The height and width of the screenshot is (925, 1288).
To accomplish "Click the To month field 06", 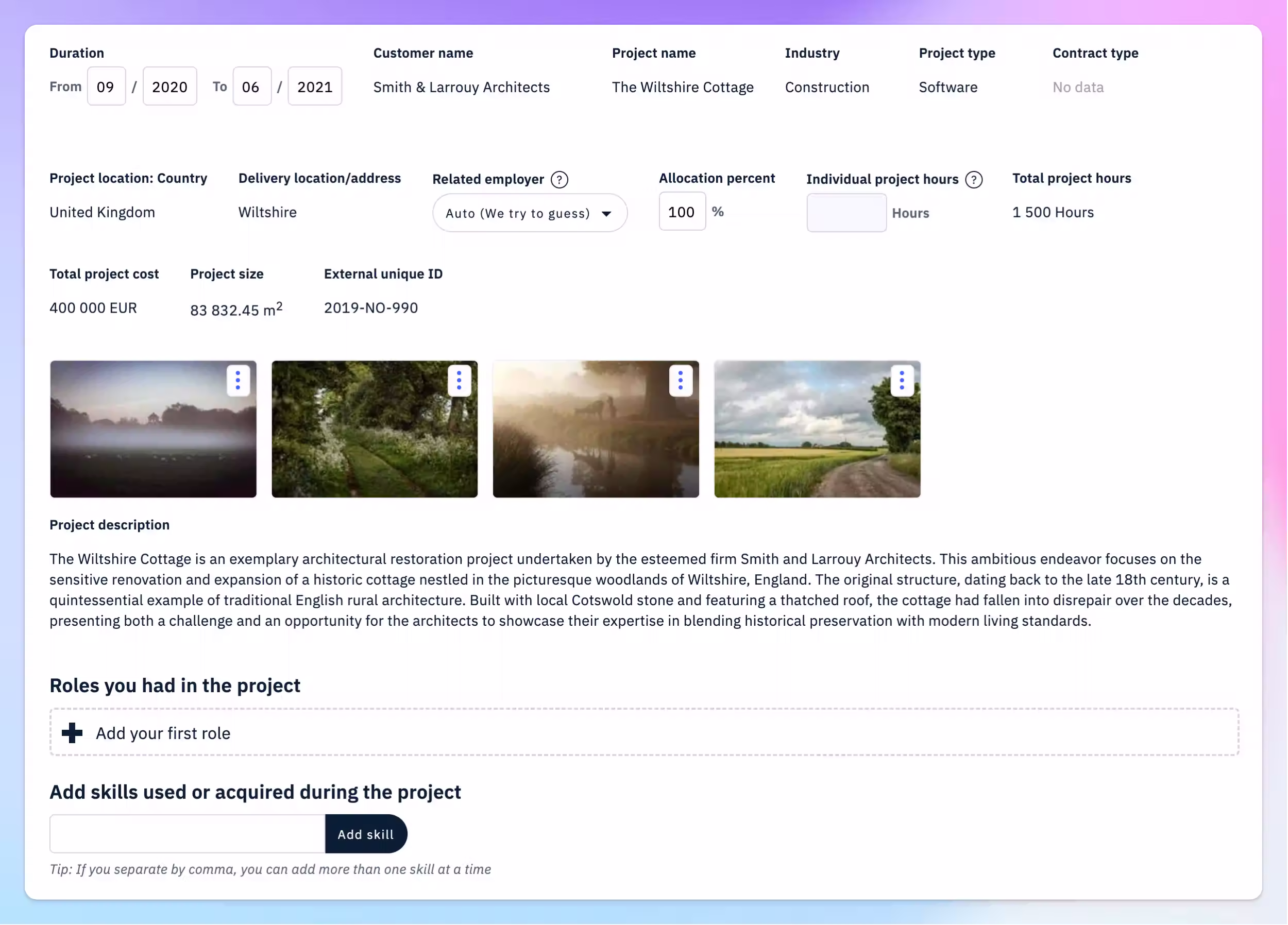I will click(251, 87).
